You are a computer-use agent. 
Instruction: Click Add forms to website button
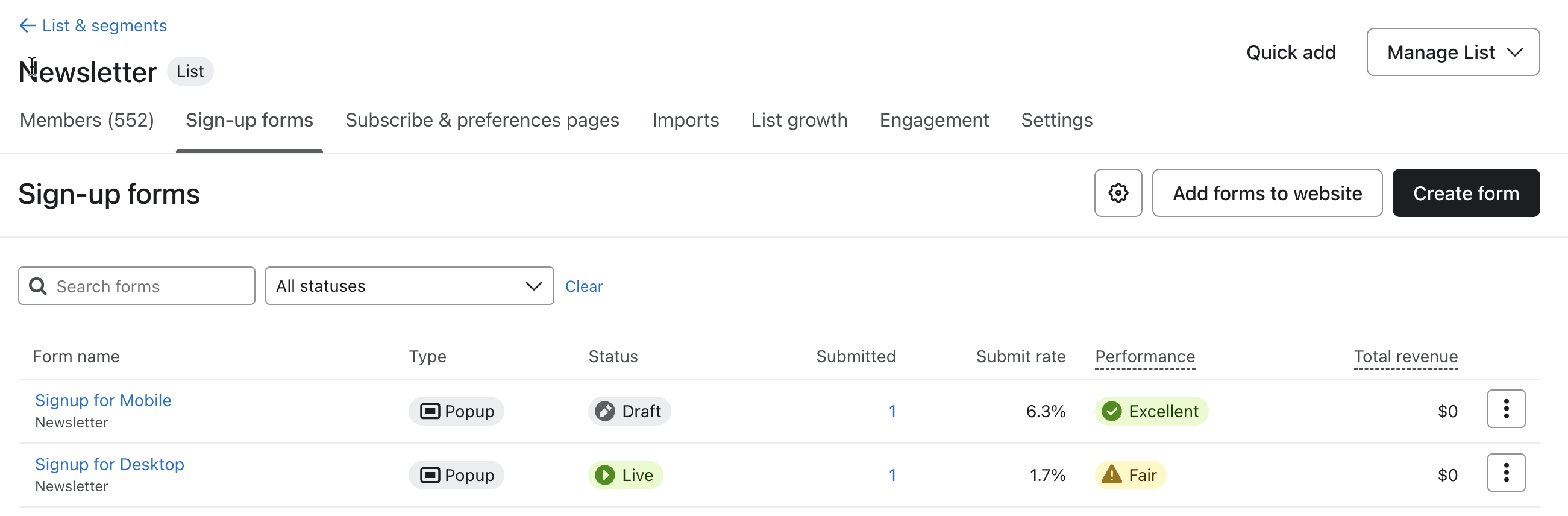(x=1267, y=193)
